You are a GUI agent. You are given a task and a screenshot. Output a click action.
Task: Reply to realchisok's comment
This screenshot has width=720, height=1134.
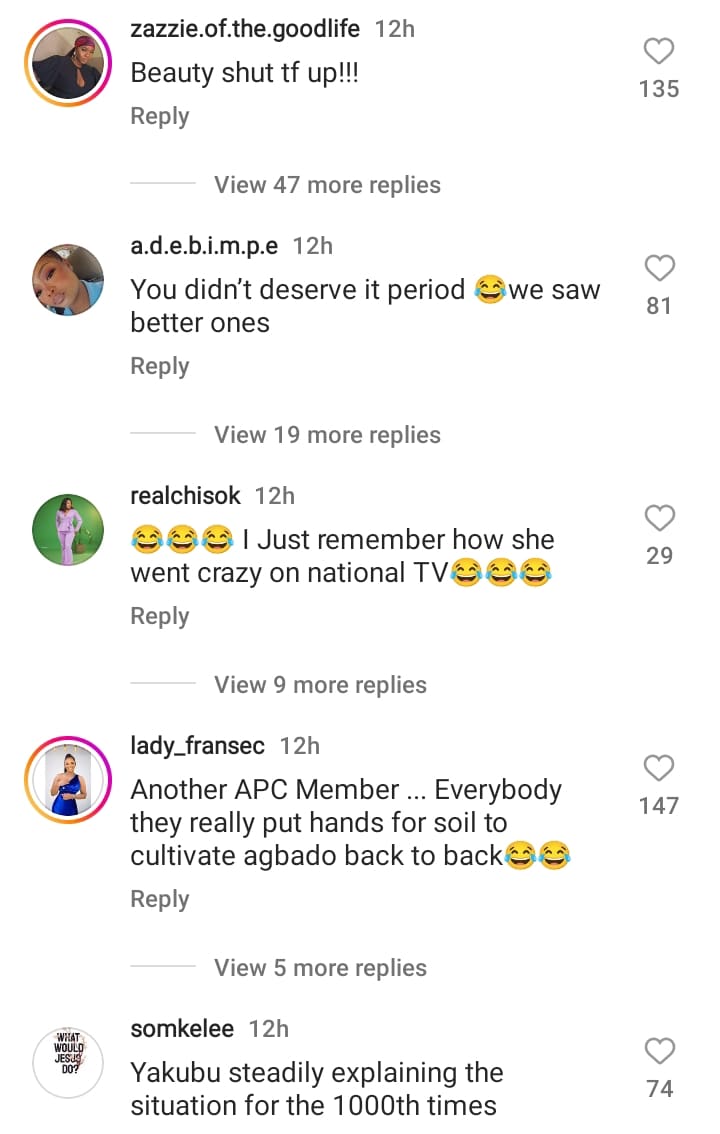point(160,616)
